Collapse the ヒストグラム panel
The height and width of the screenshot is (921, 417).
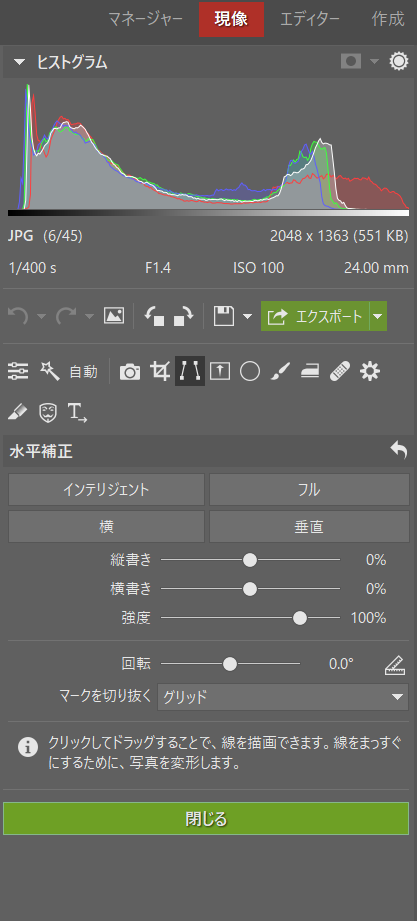tap(20, 62)
